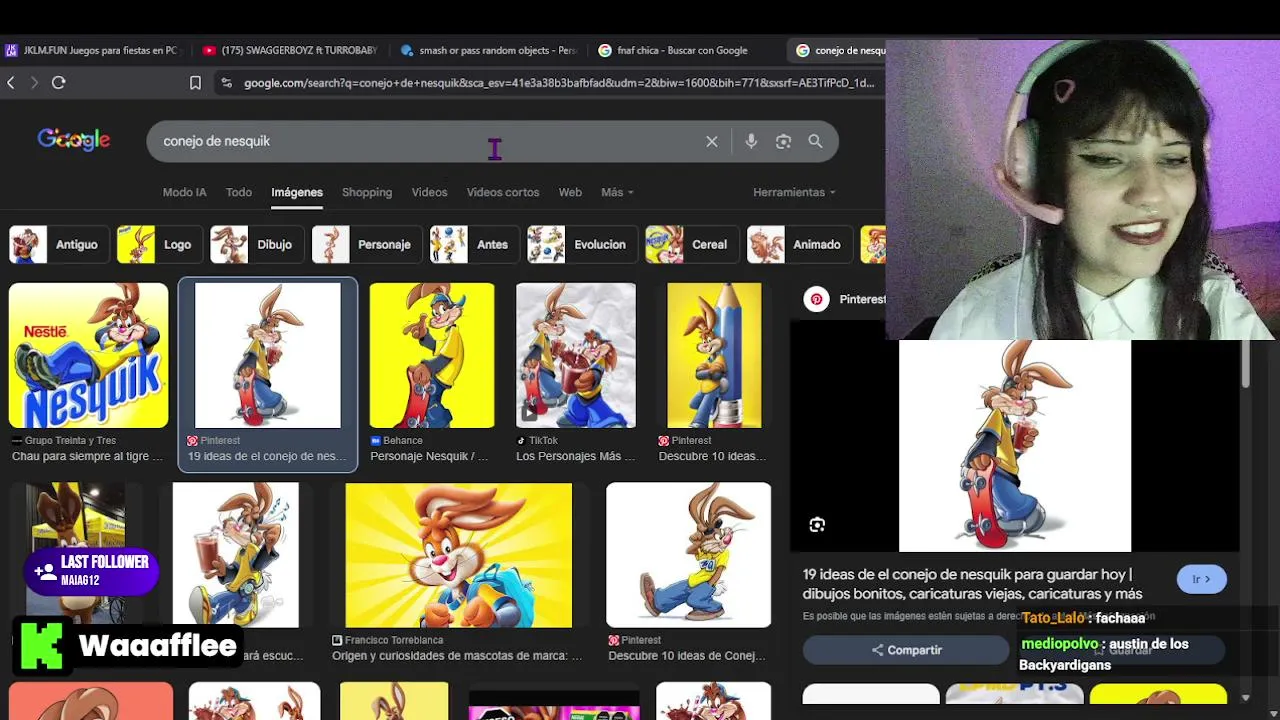The width and height of the screenshot is (1280, 720).
Task: Open the TikTok 'Los Personajes Más' image
Action: click(x=576, y=355)
